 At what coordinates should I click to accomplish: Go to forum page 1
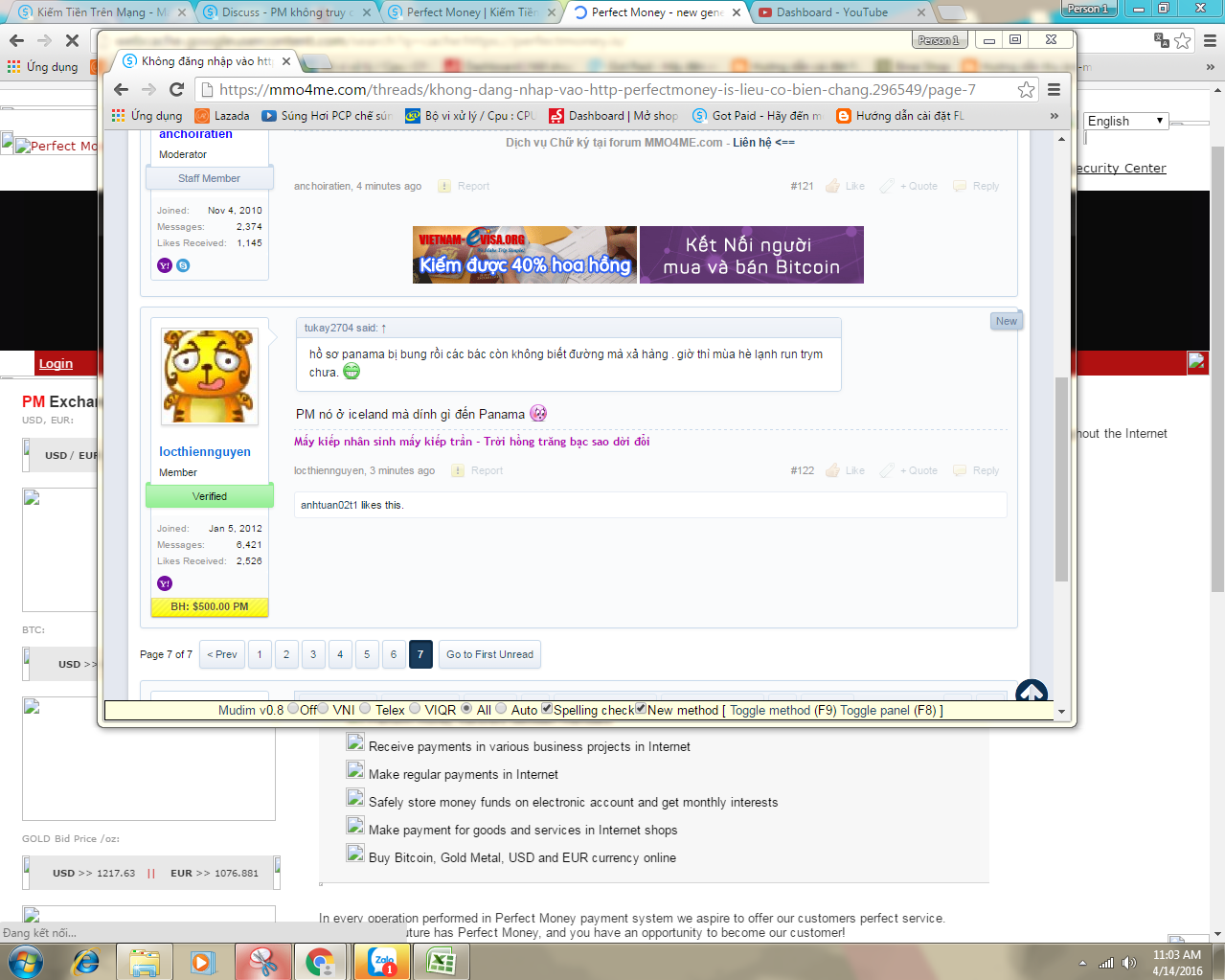(x=260, y=654)
